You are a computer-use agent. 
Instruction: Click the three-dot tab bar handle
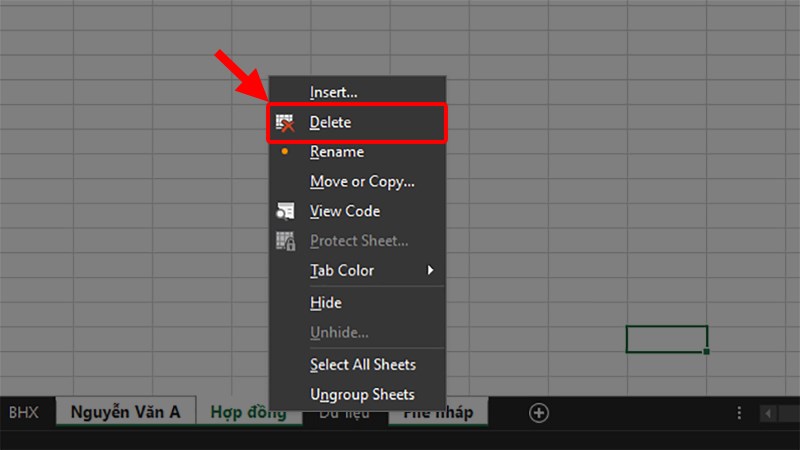click(739, 413)
